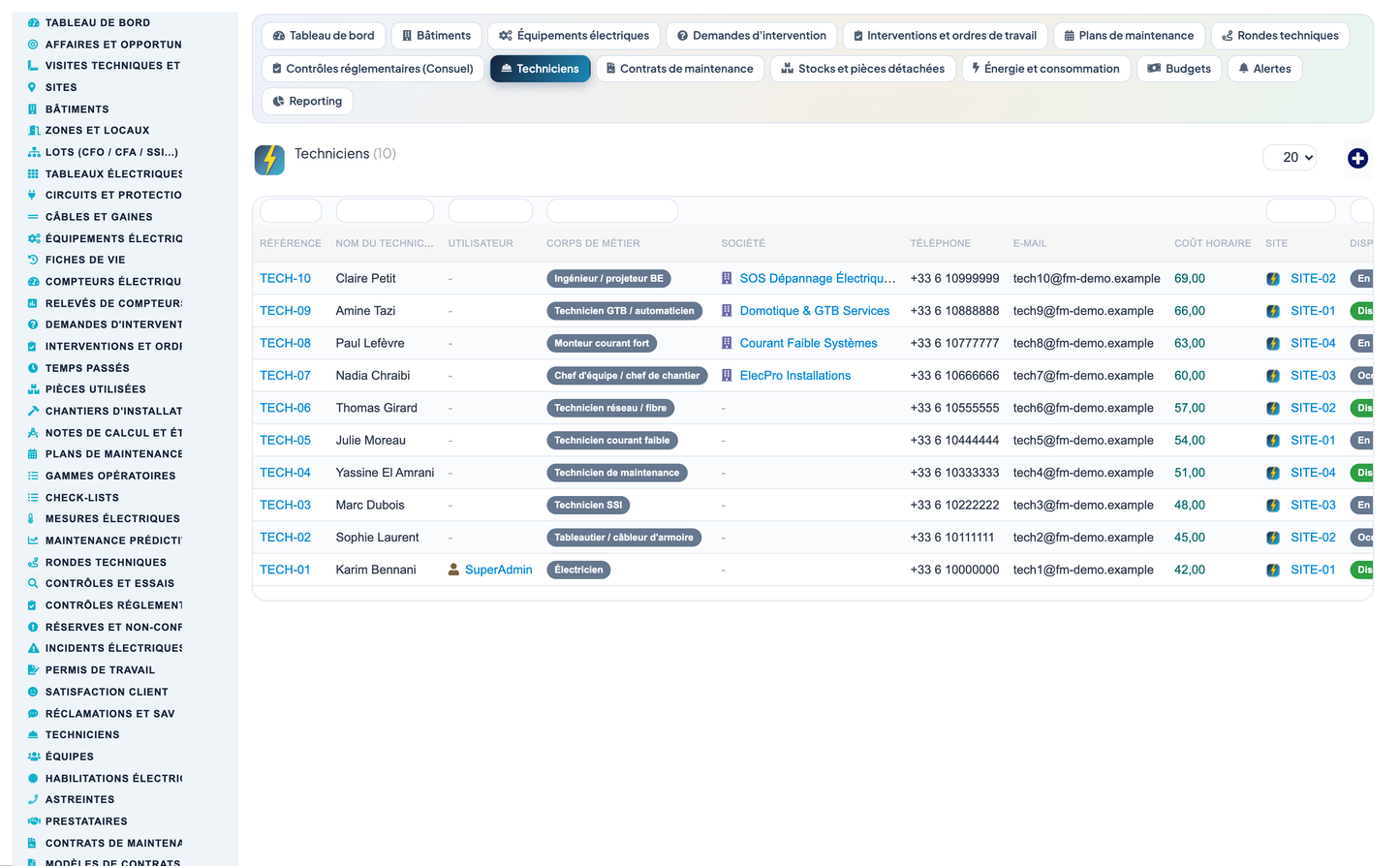Click the blue plus add-technician icon

(1357, 158)
